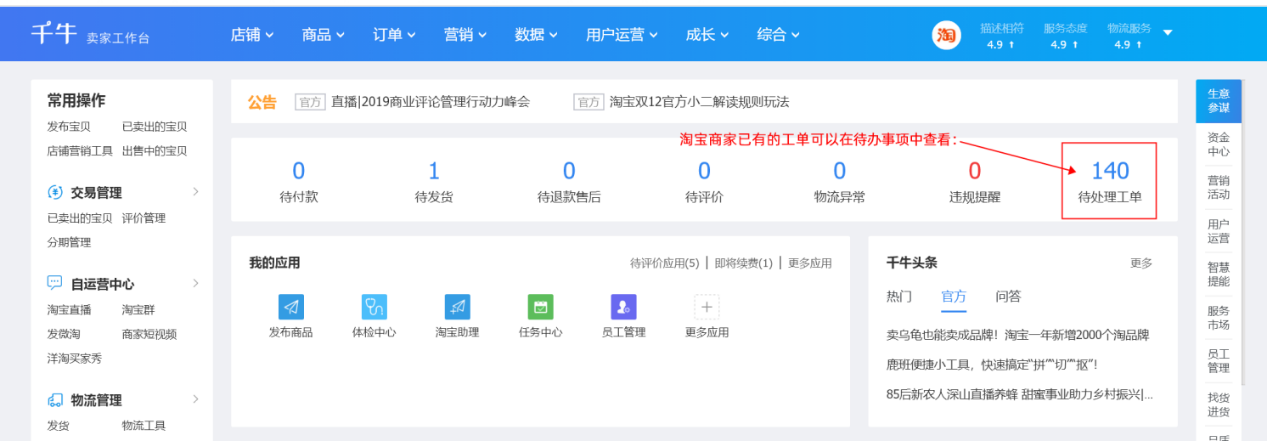Click 淘宝群 link
1267x441 pixels.
click(138, 310)
